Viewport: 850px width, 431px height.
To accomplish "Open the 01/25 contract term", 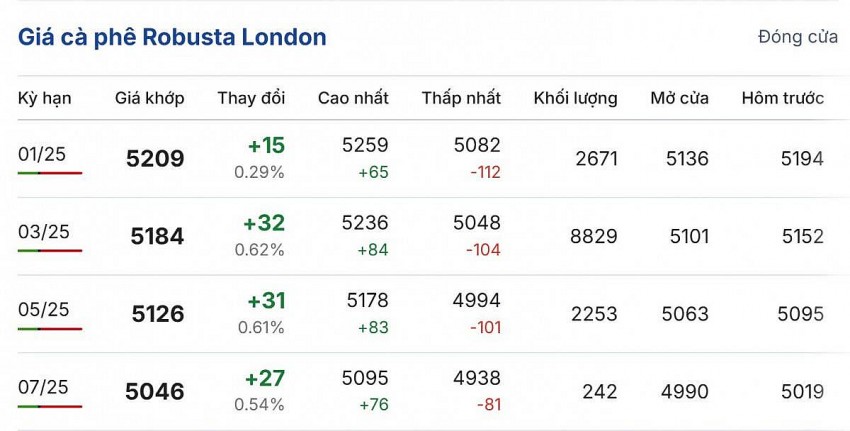I will 43,153.
